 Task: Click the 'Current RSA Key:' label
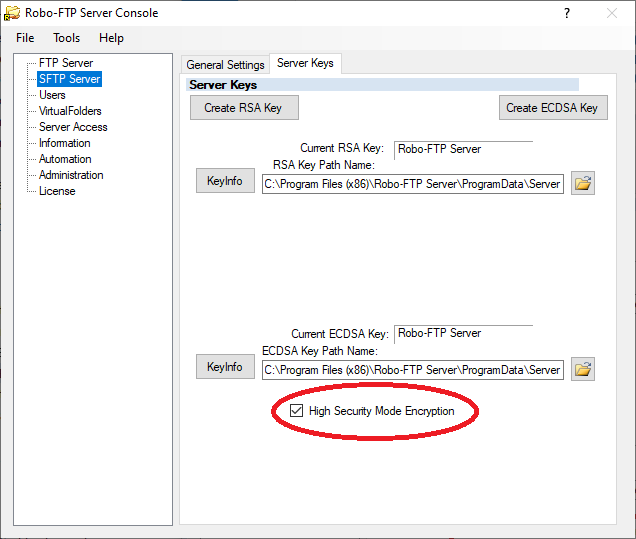pyautogui.click(x=342, y=148)
